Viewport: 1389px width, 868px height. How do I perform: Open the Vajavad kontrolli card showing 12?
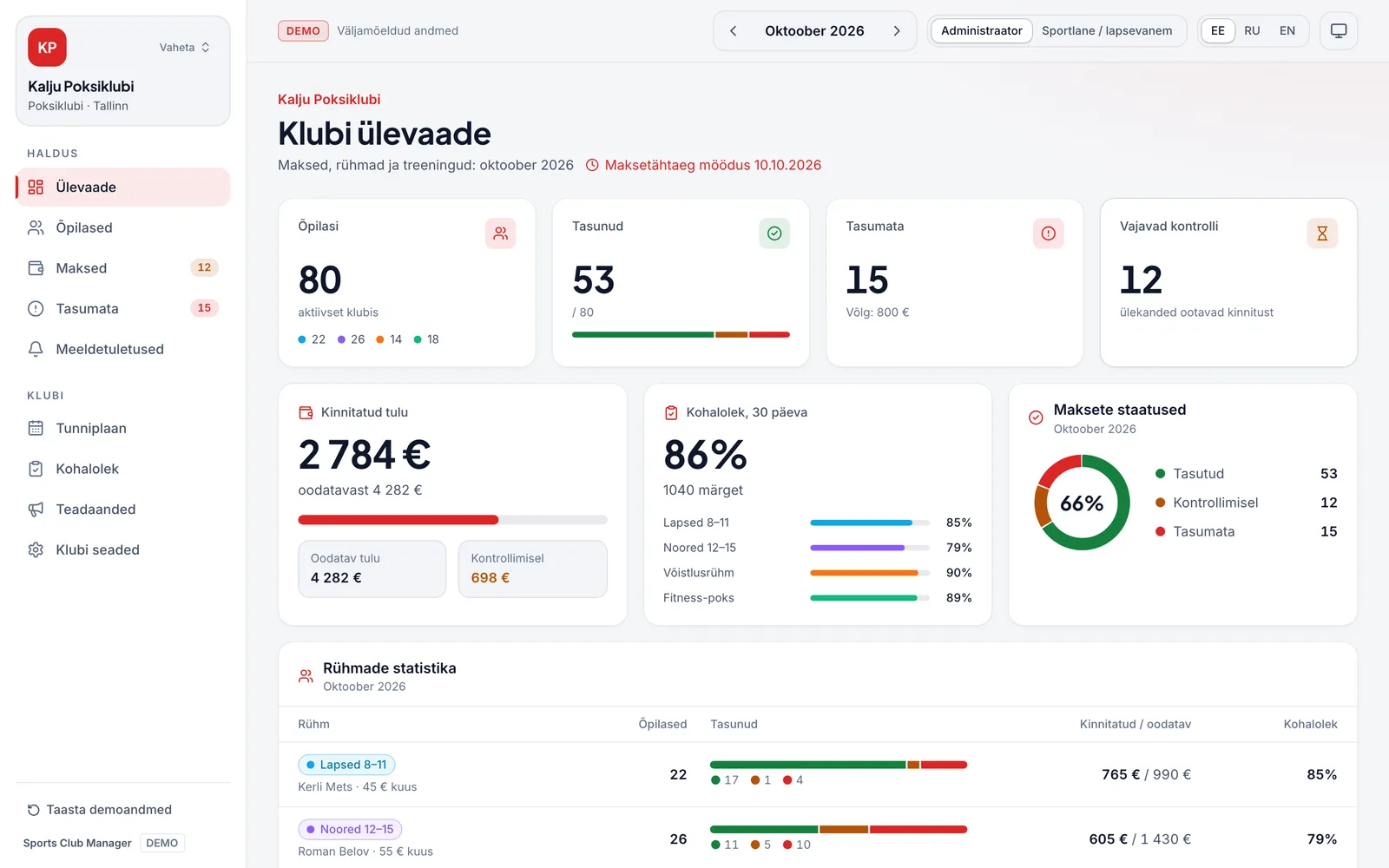[1228, 283]
